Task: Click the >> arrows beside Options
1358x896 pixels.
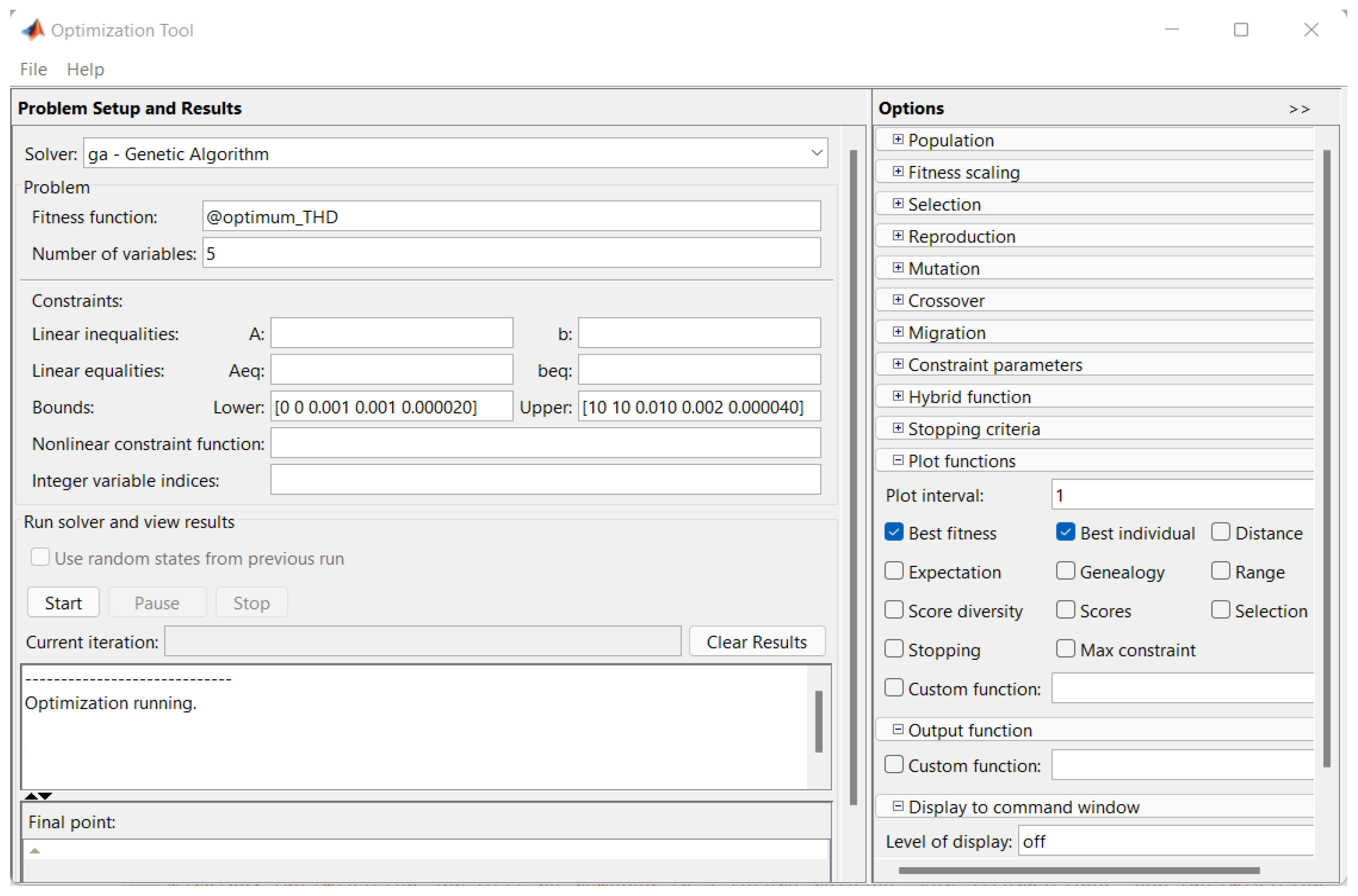Action: (1299, 109)
